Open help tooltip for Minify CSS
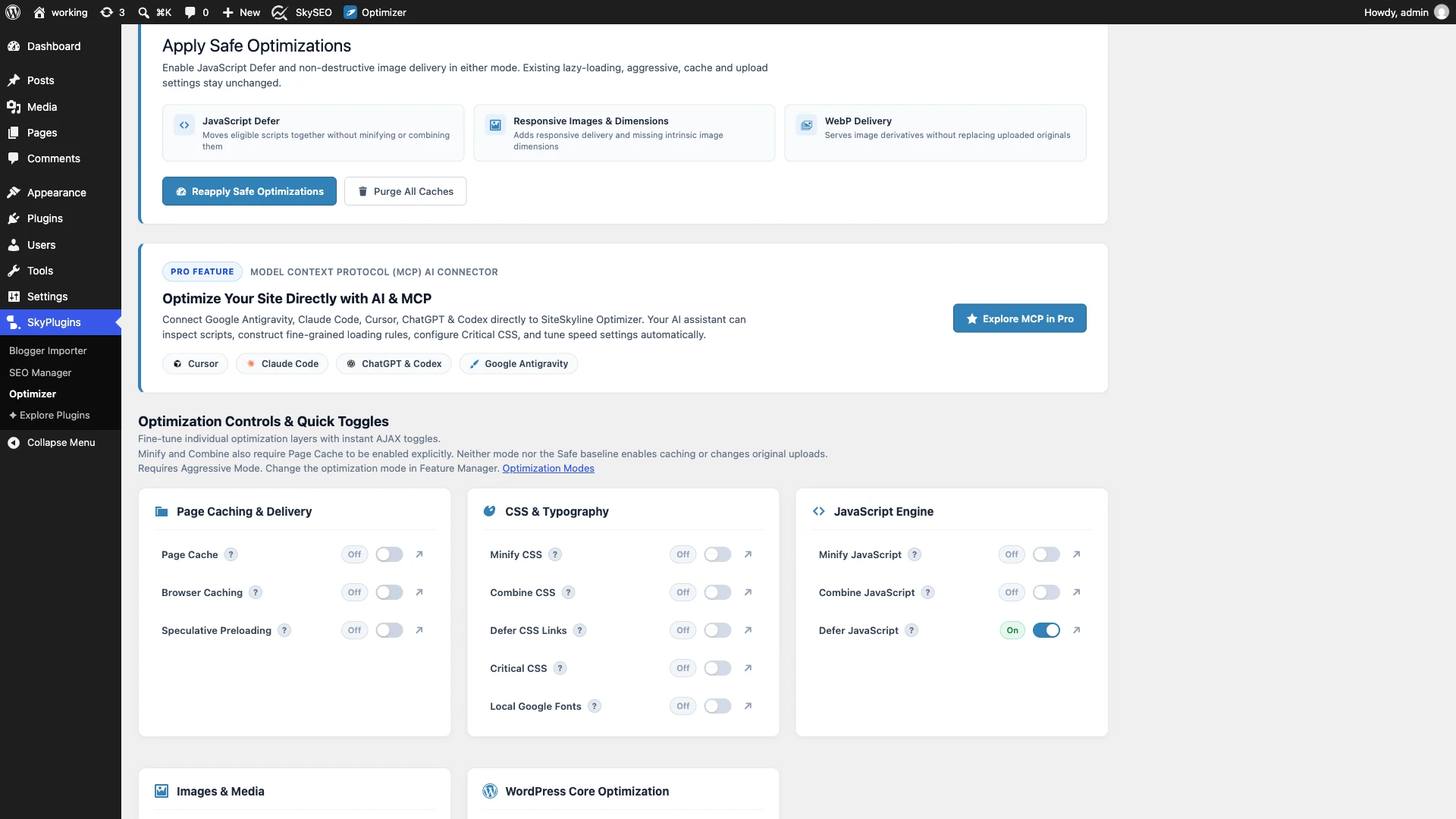This screenshot has height=819, width=1456. point(555,554)
